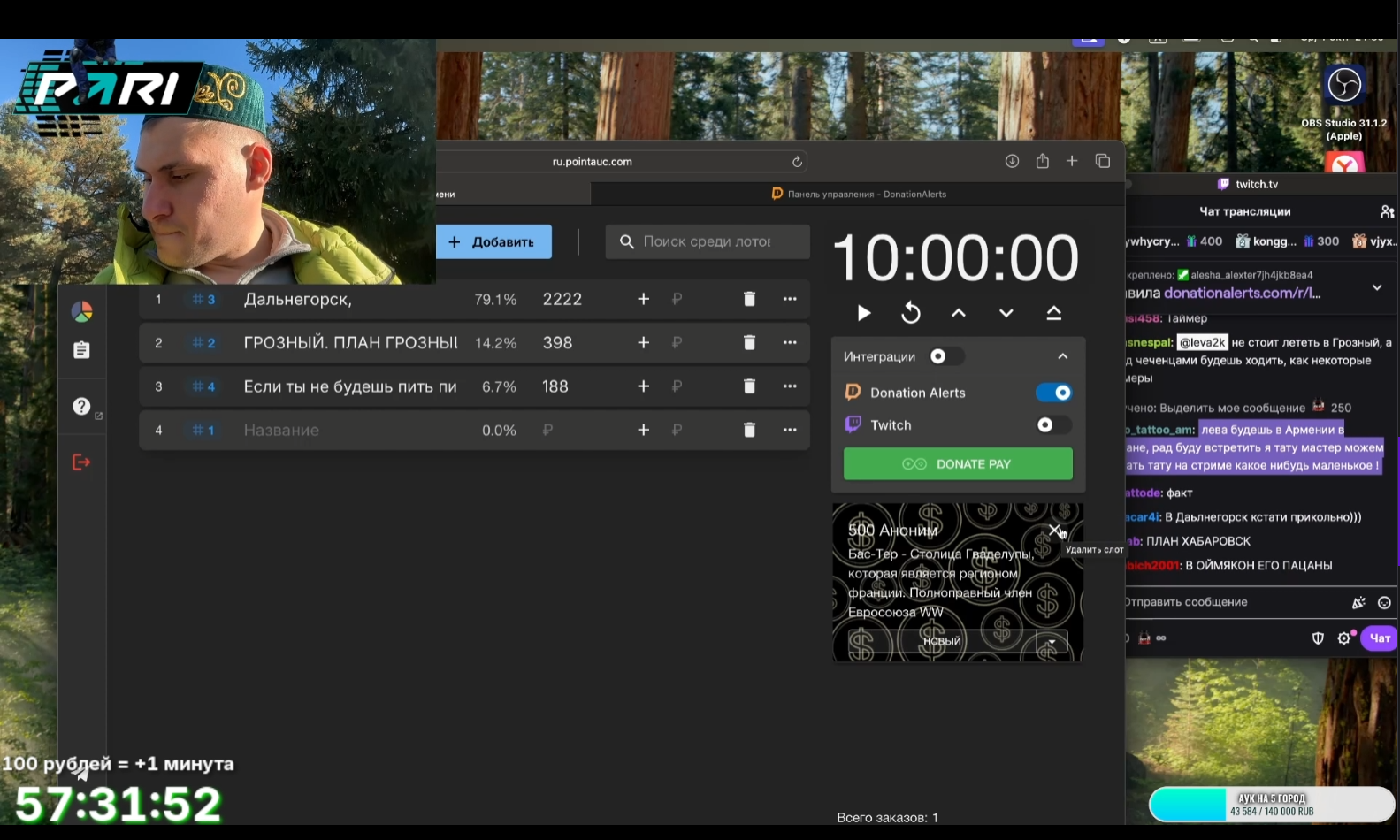Open more options for 'Если ты не будешь' lot
This screenshot has width=1400, height=840.
coord(790,386)
